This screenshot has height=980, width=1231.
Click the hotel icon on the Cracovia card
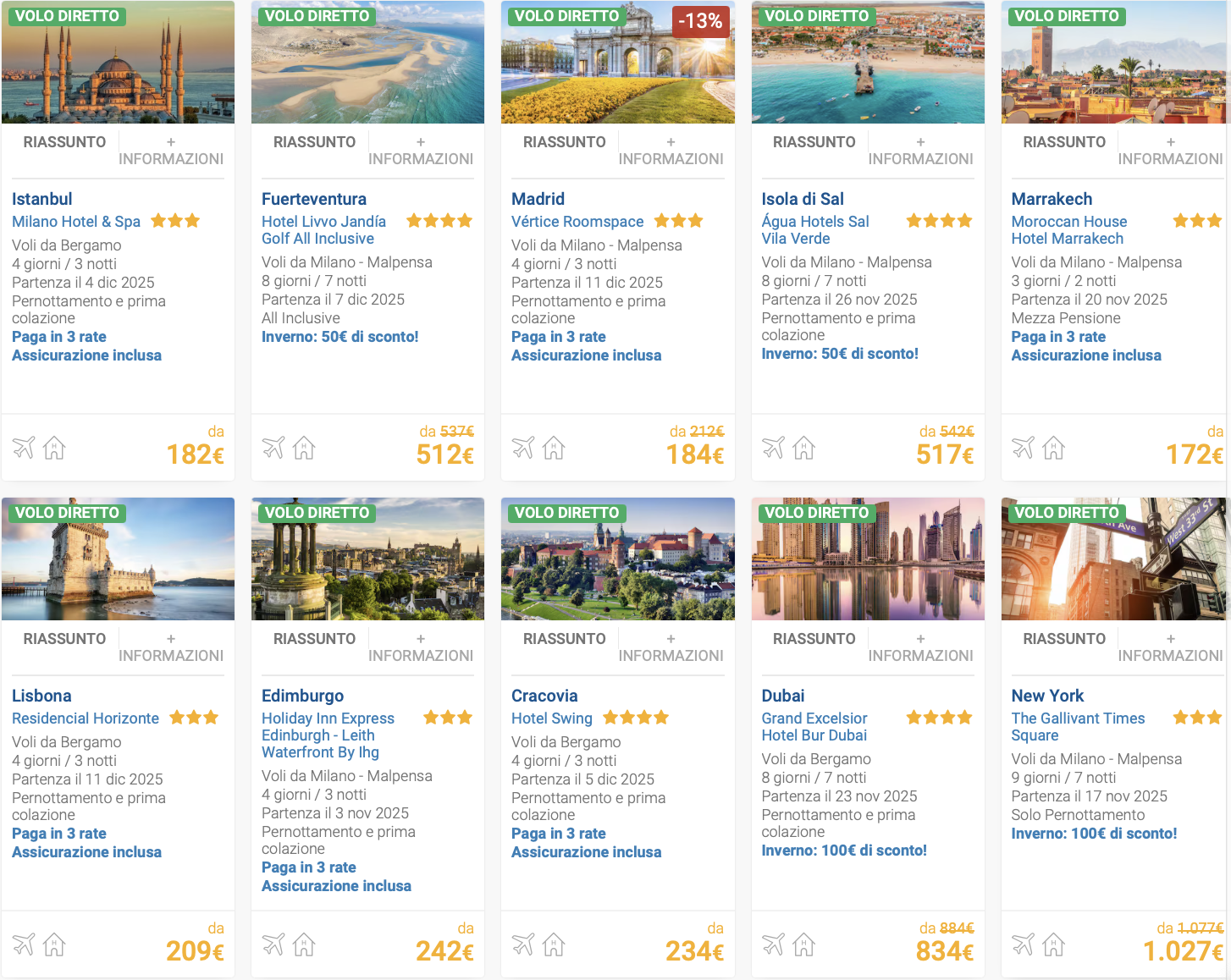[x=554, y=944]
